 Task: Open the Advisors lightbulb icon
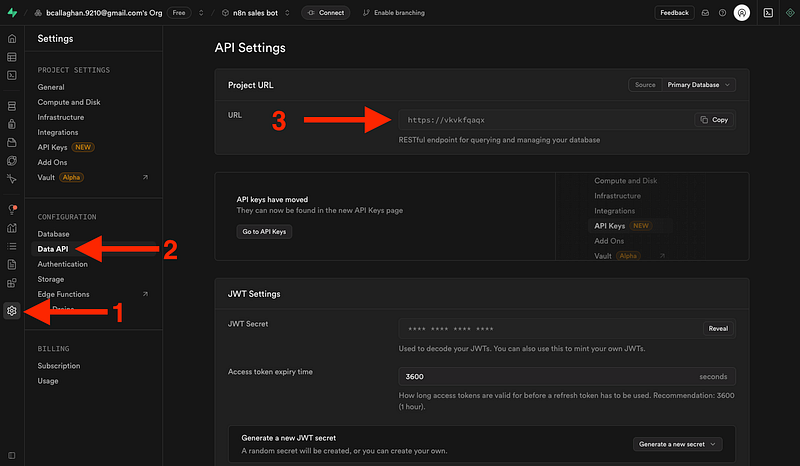pyautogui.click(x=12, y=209)
